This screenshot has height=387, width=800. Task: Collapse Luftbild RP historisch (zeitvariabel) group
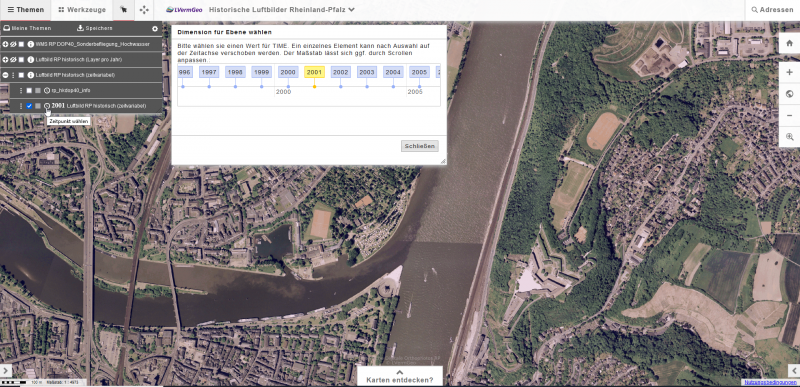[x=6, y=75]
